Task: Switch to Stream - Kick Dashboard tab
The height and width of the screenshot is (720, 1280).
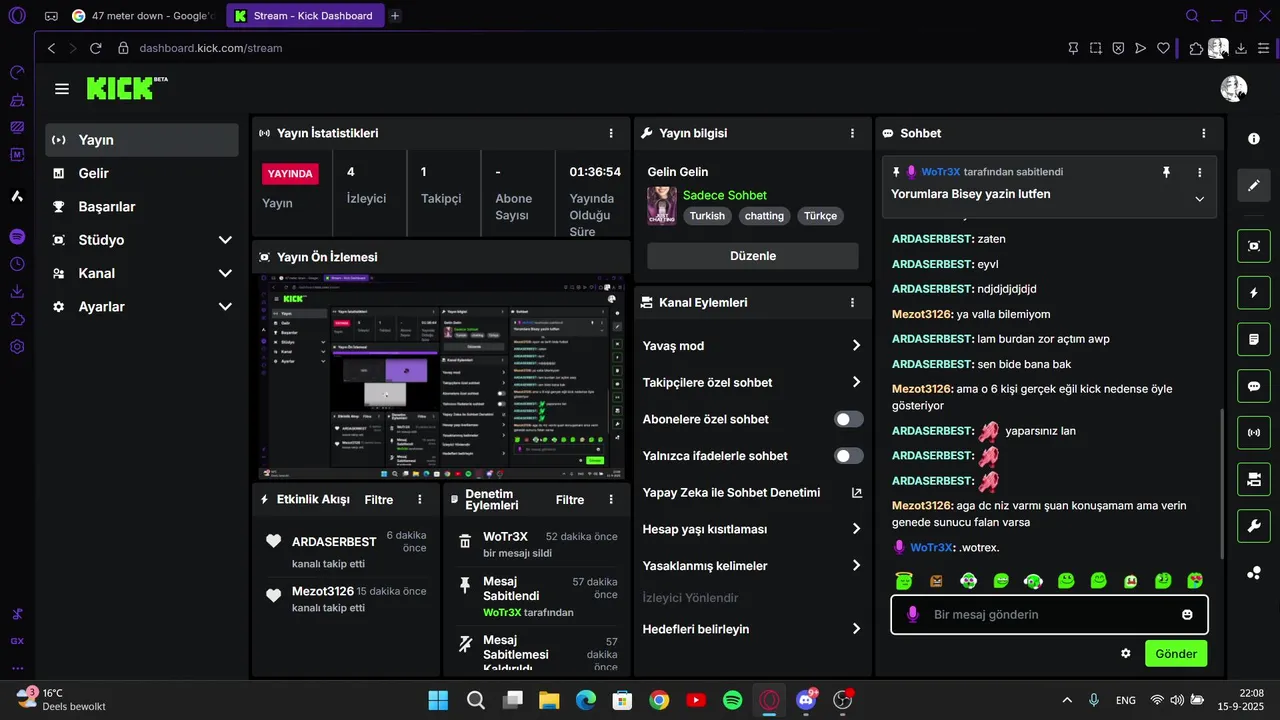Action: [x=305, y=16]
